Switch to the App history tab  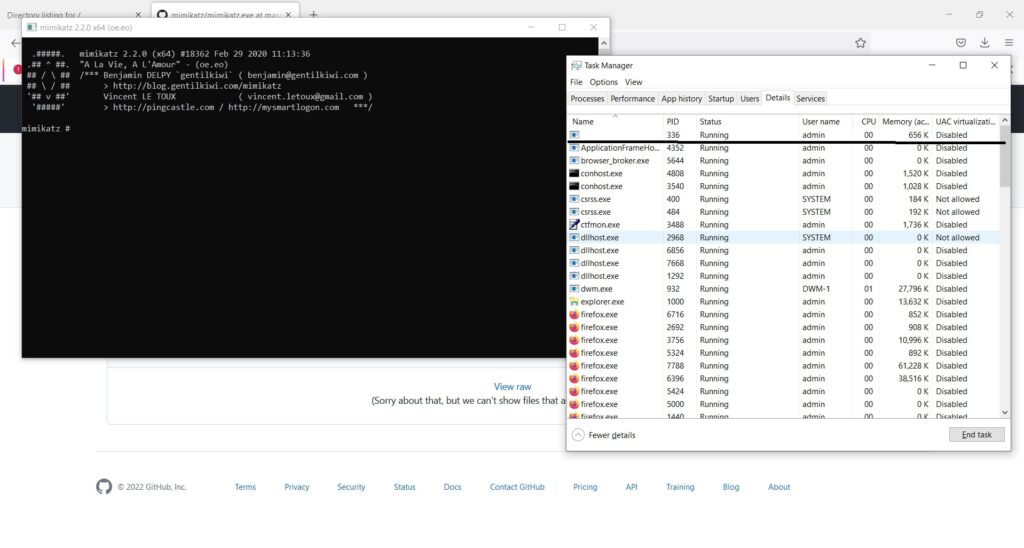pyautogui.click(x=681, y=99)
